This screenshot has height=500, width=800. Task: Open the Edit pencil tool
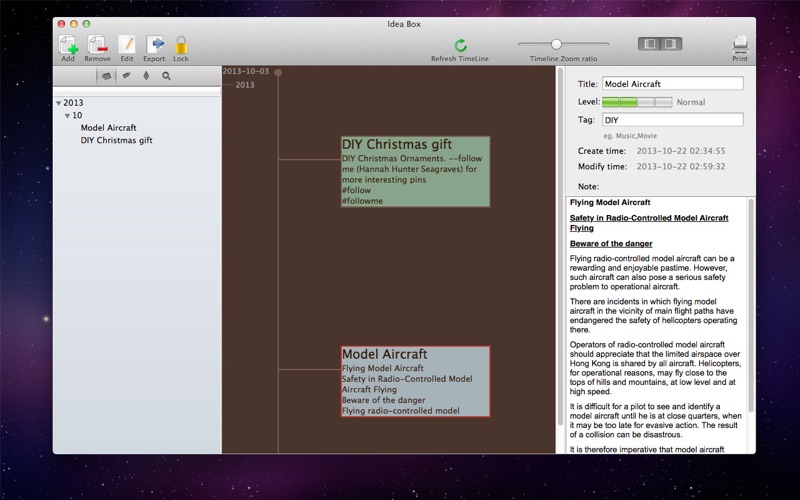[127, 44]
